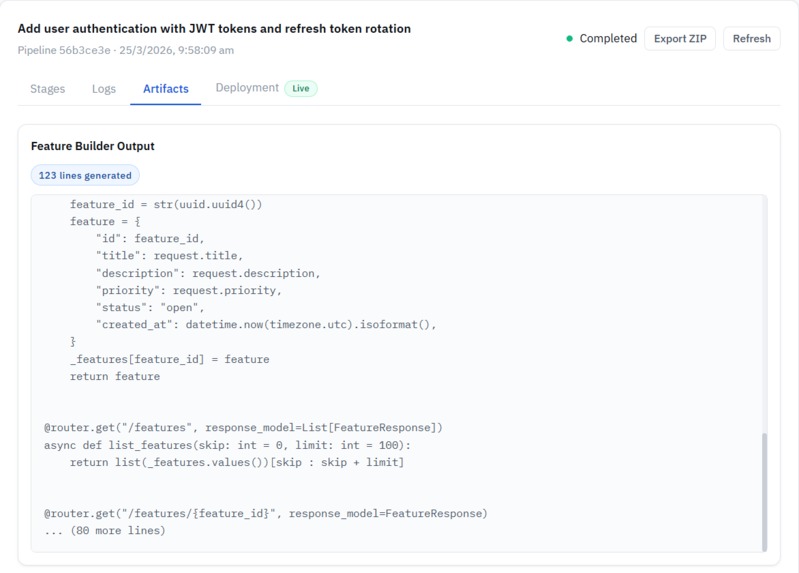
Task: Click the 123 lines generated badge
Action: tap(85, 175)
